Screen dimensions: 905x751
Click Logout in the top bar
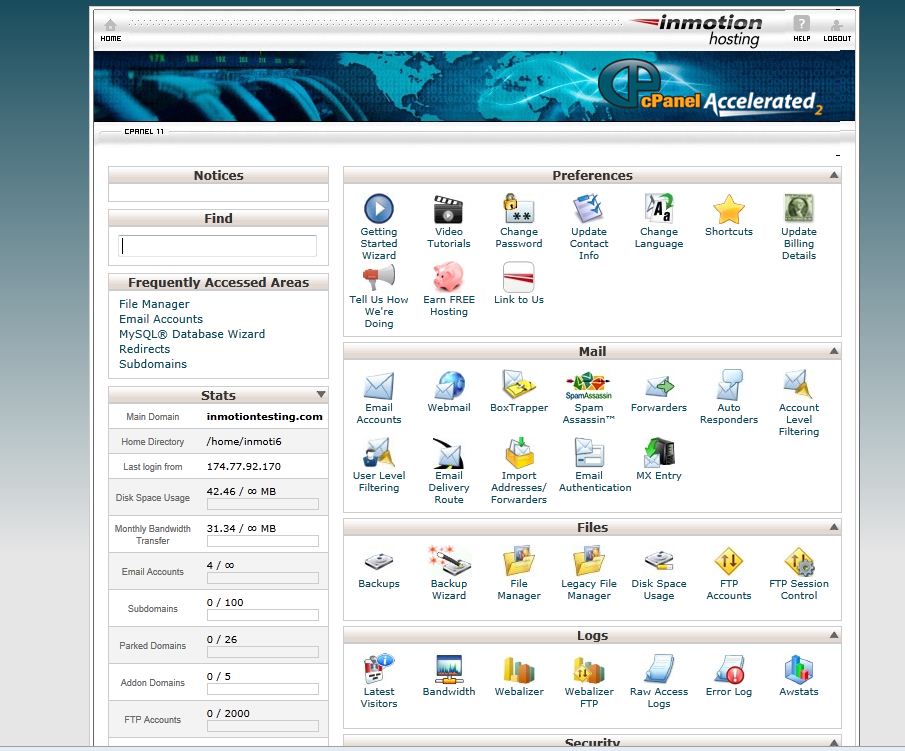837,30
